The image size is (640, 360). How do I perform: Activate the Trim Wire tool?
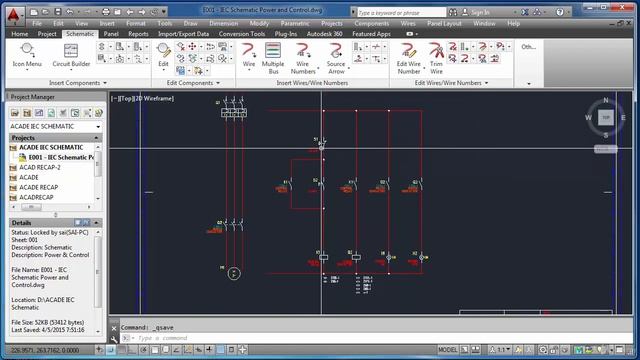tap(436, 58)
